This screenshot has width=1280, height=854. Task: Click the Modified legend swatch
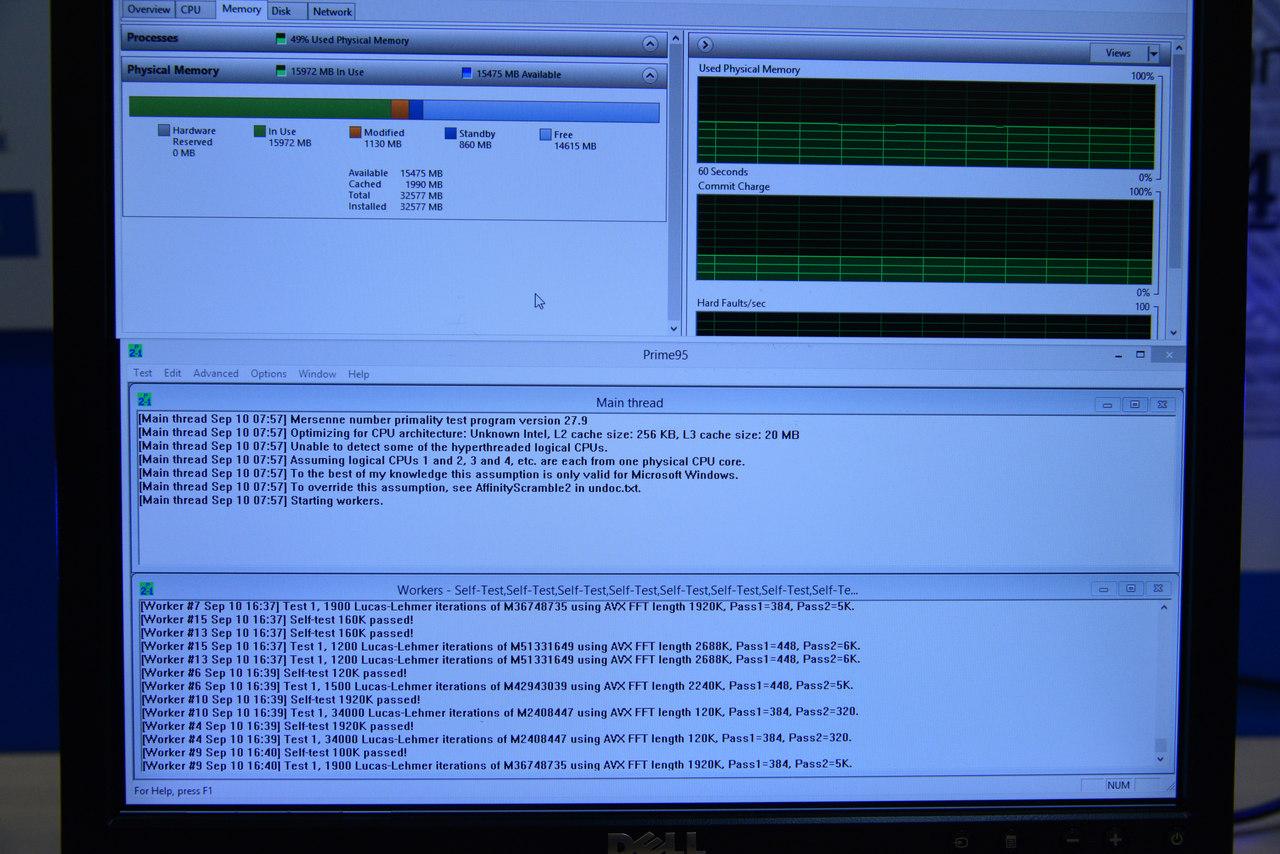(x=355, y=132)
